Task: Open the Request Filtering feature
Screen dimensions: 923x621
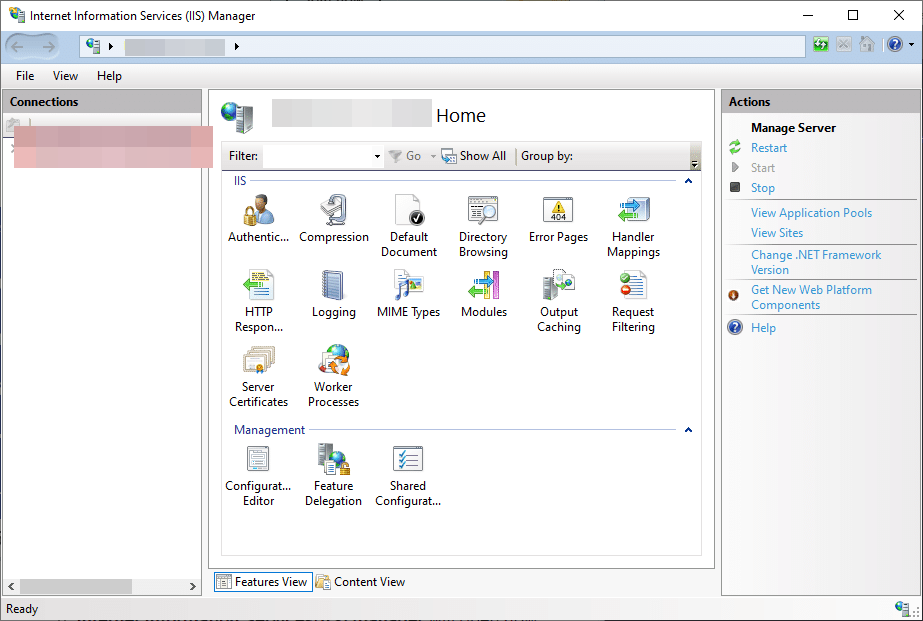Action: click(633, 301)
